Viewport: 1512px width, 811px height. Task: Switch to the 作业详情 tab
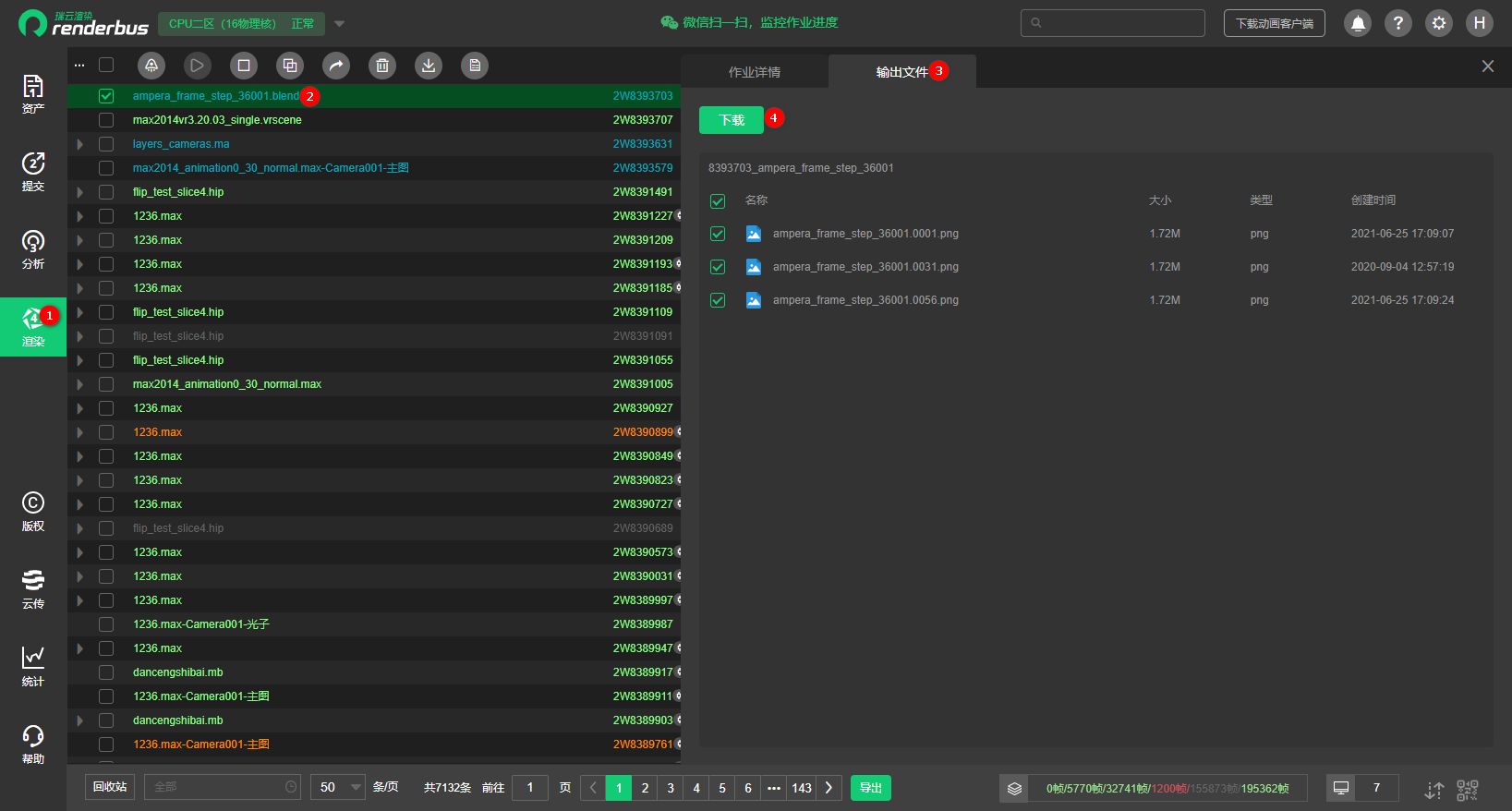755,72
